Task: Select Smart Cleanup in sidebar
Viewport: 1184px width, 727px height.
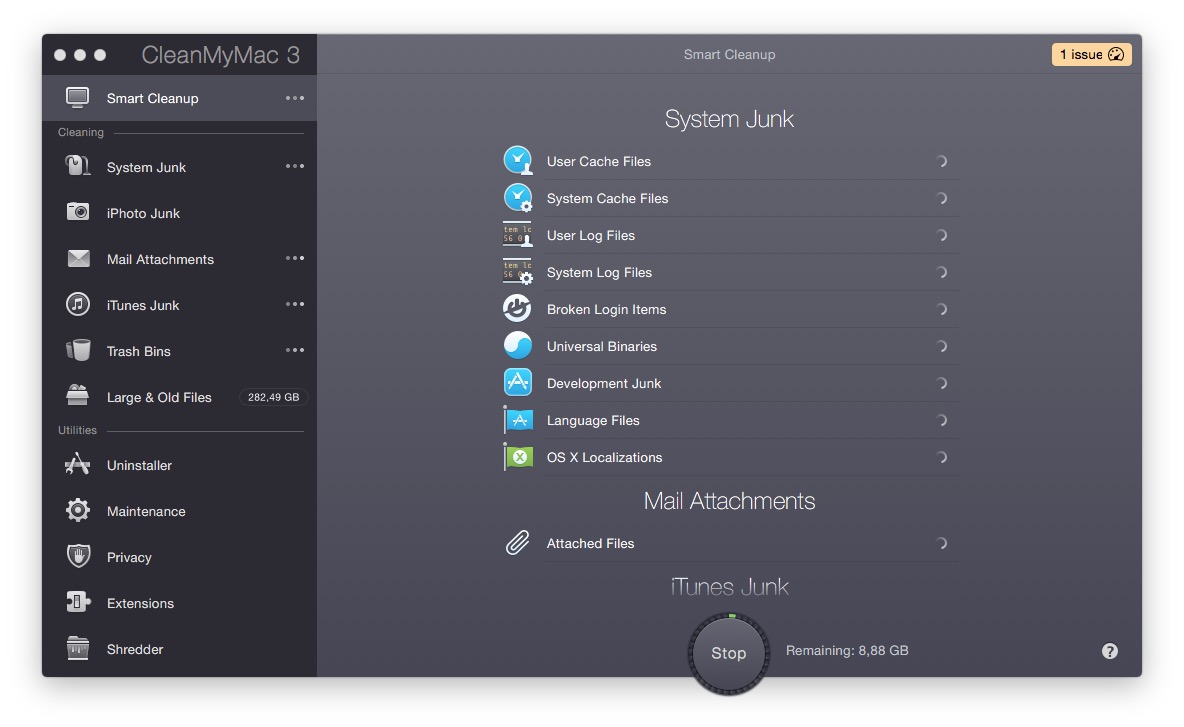Action: [x=180, y=98]
